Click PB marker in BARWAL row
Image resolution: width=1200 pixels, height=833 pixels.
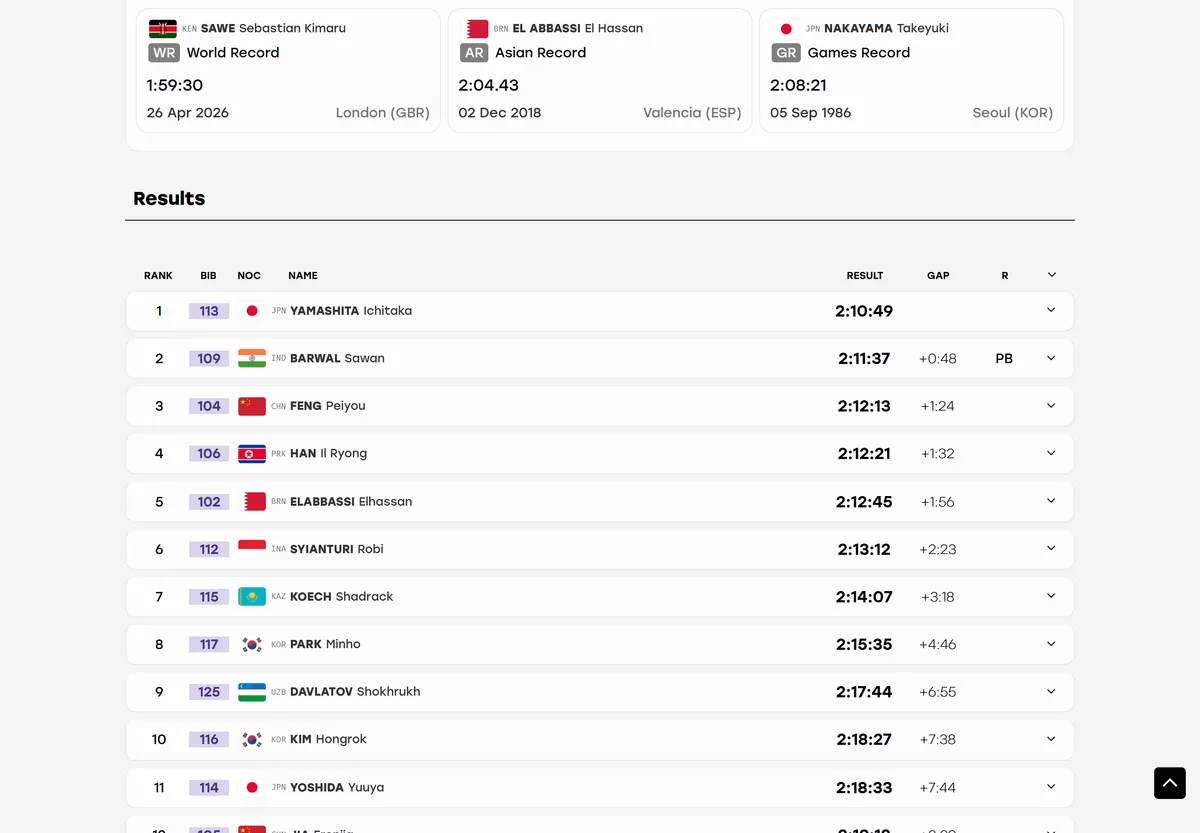point(1004,358)
